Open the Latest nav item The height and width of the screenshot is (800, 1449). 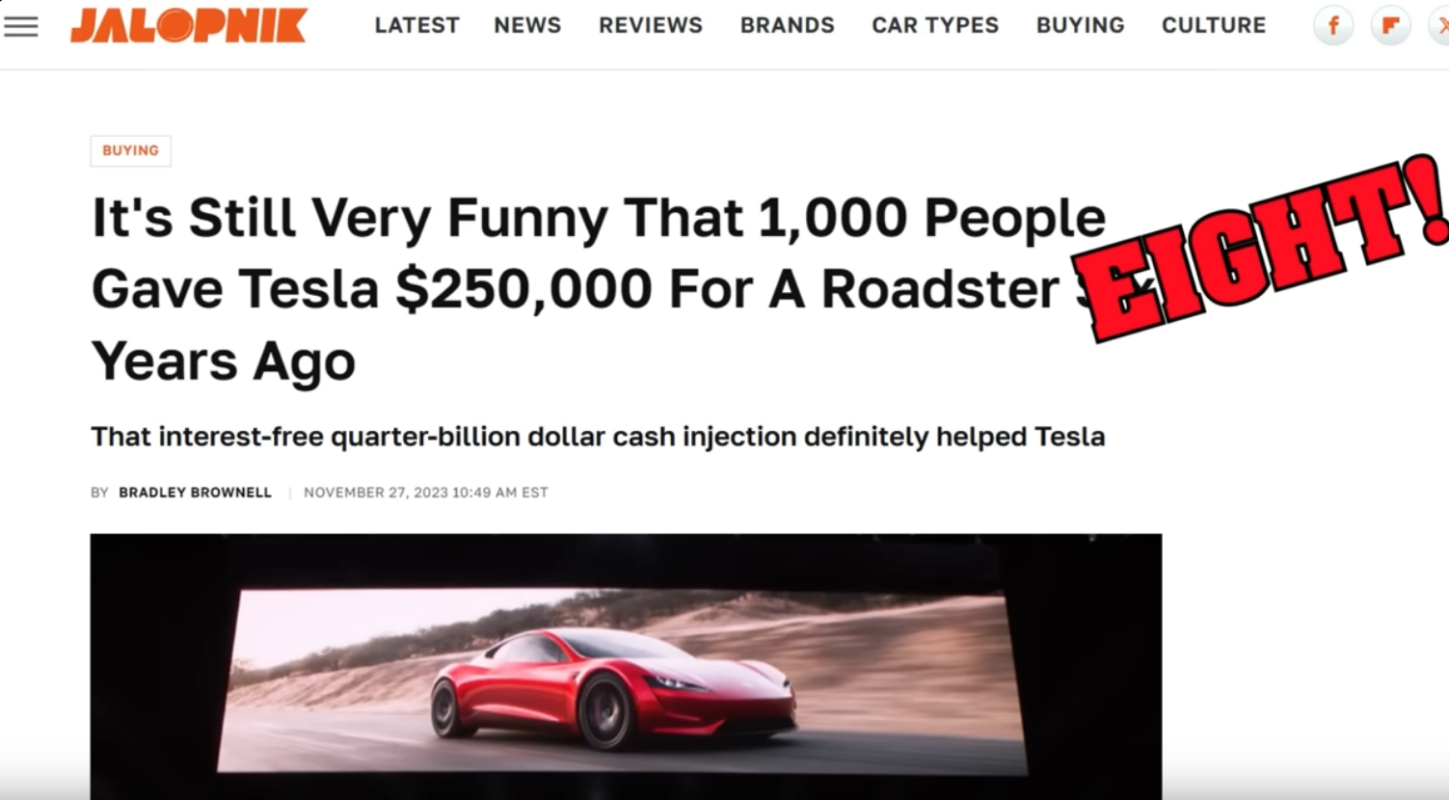tap(417, 26)
